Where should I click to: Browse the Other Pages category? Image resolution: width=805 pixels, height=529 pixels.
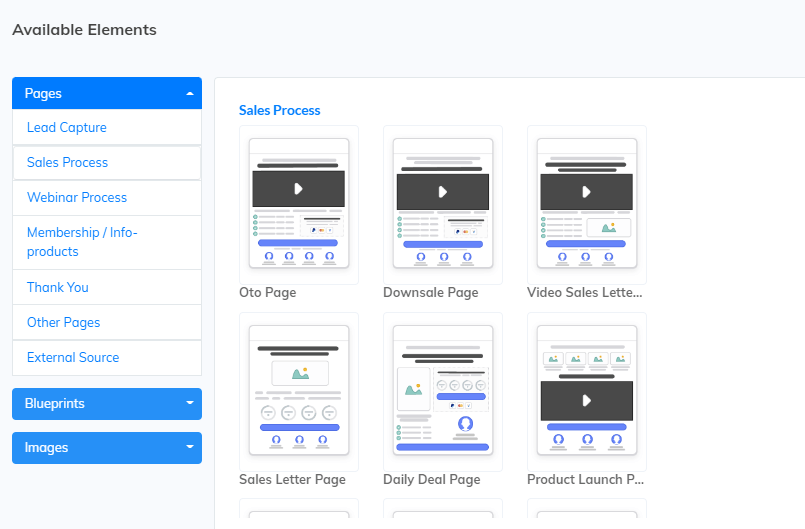64,322
